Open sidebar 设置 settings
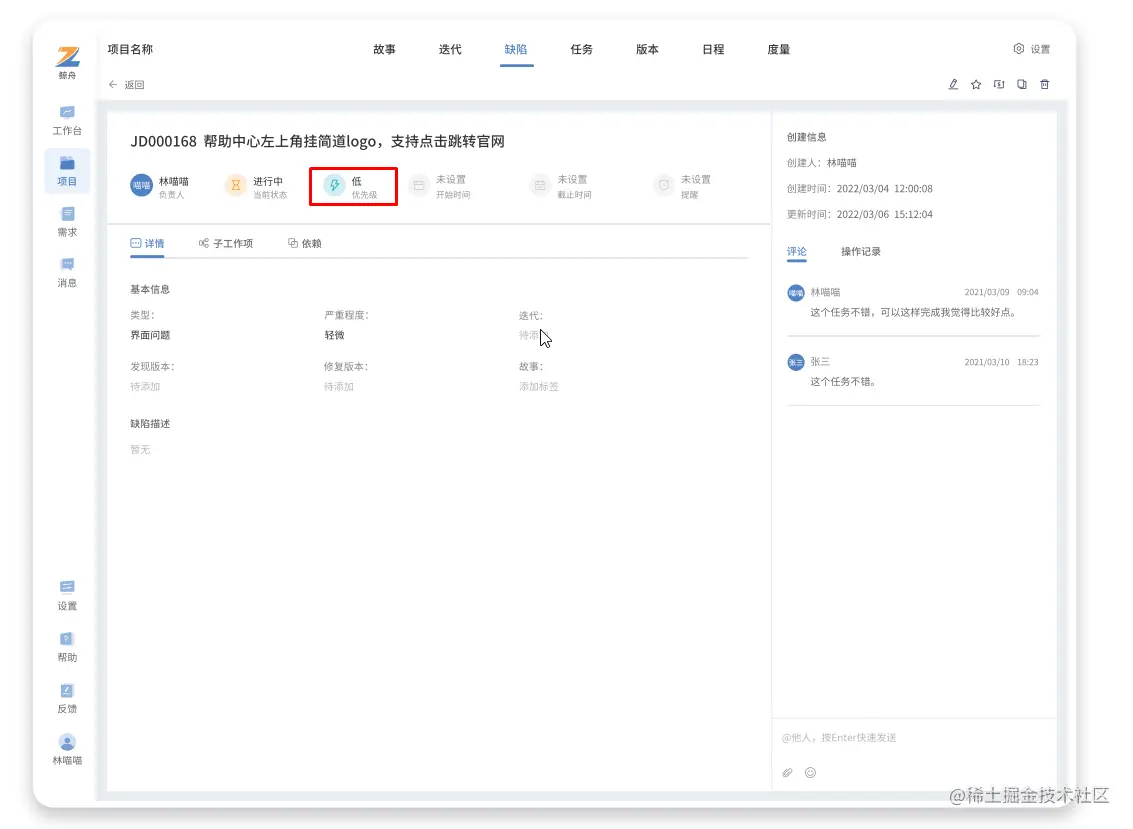This screenshot has width=1133, height=829. 66,596
